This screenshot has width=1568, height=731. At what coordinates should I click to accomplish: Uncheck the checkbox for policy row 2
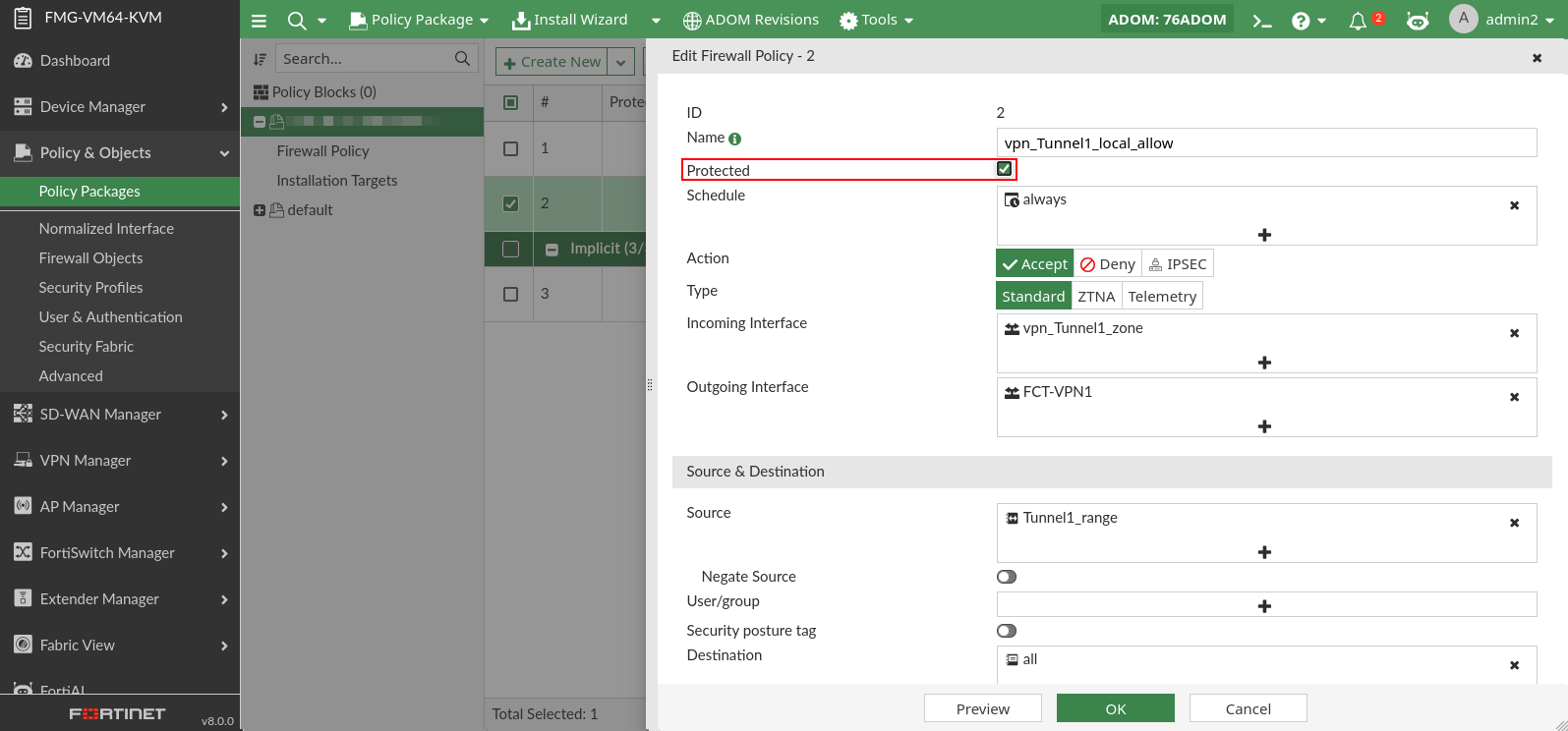pyautogui.click(x=510, y=203)
